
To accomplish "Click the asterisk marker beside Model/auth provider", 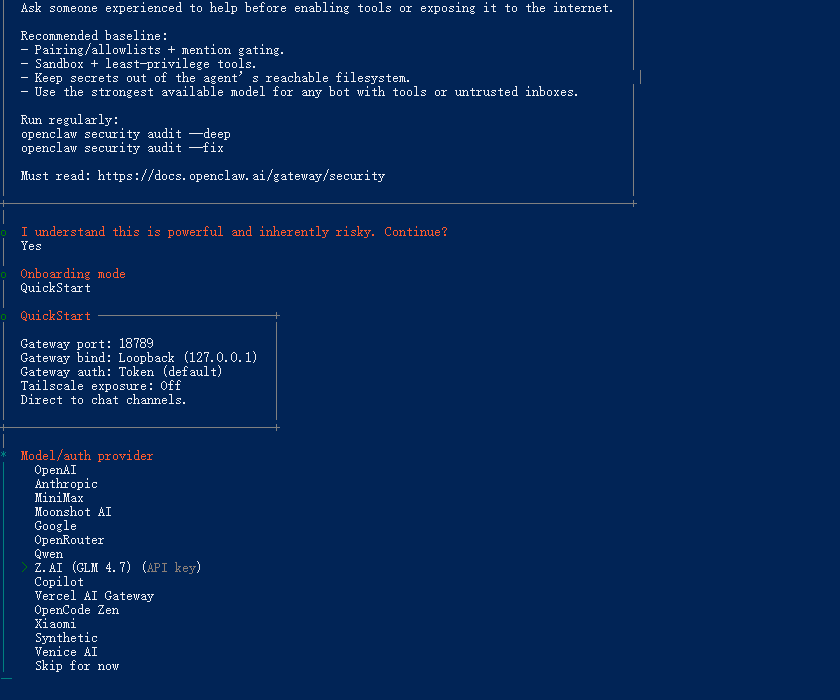I will tap(4, 455).
